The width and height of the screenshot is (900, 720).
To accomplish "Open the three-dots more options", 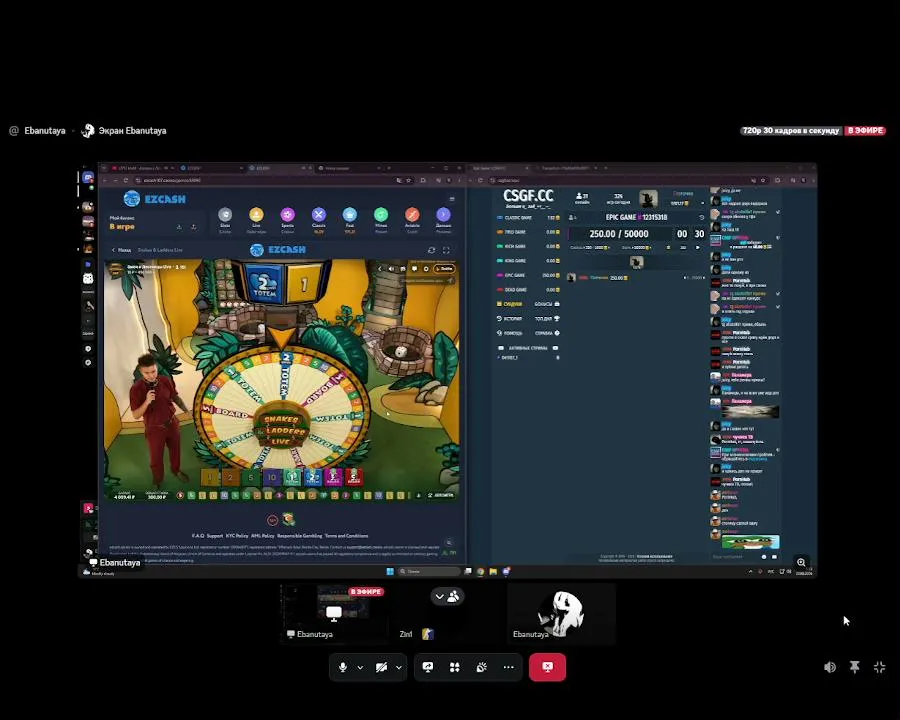I will (x=509, y=667).
